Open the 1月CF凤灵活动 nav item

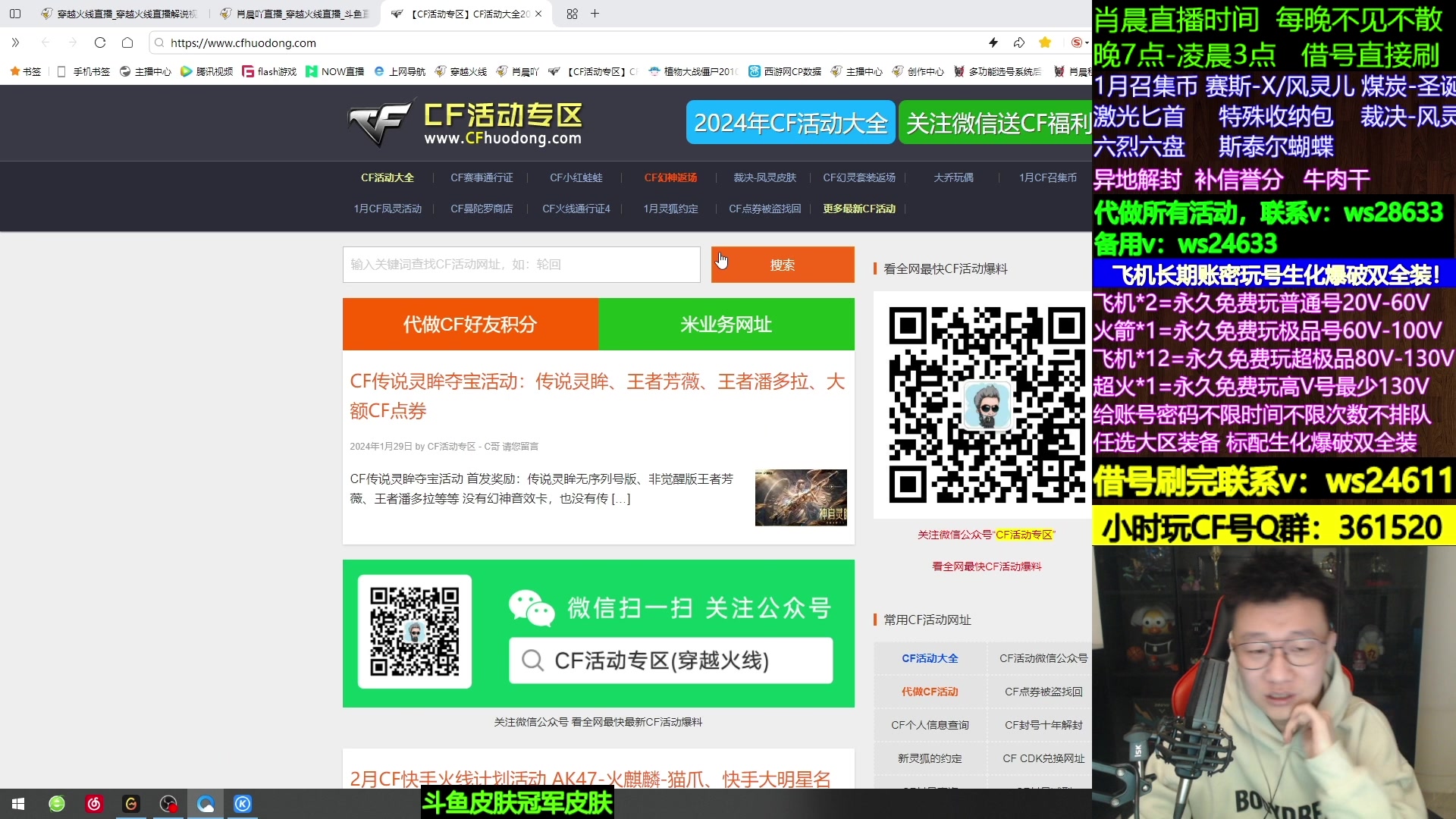pyautogui.click(x=388, y=209)
